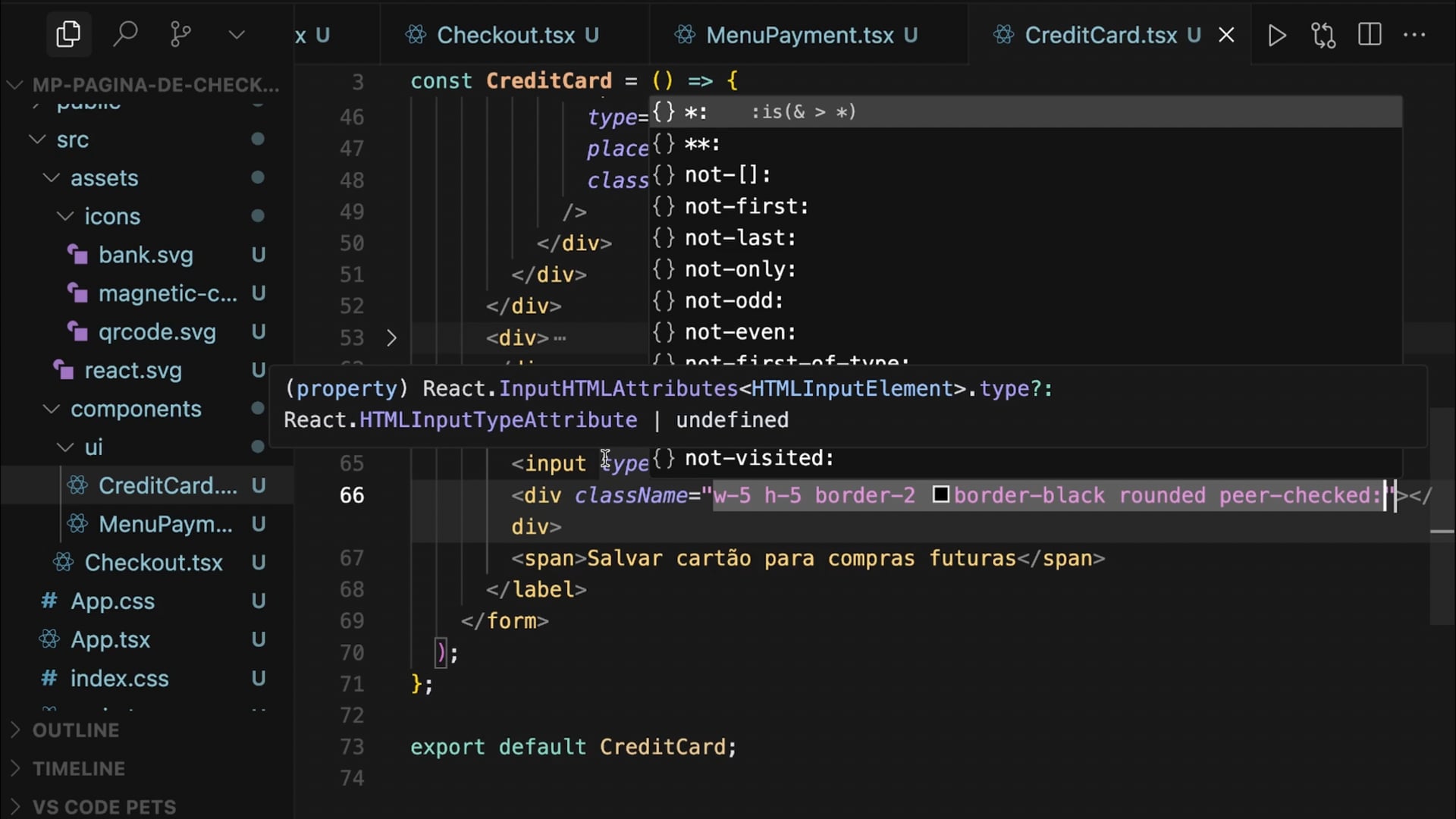Open the Source Control view icon
The height and width of the screenshot is (819, 1456).
click(180, 34)
